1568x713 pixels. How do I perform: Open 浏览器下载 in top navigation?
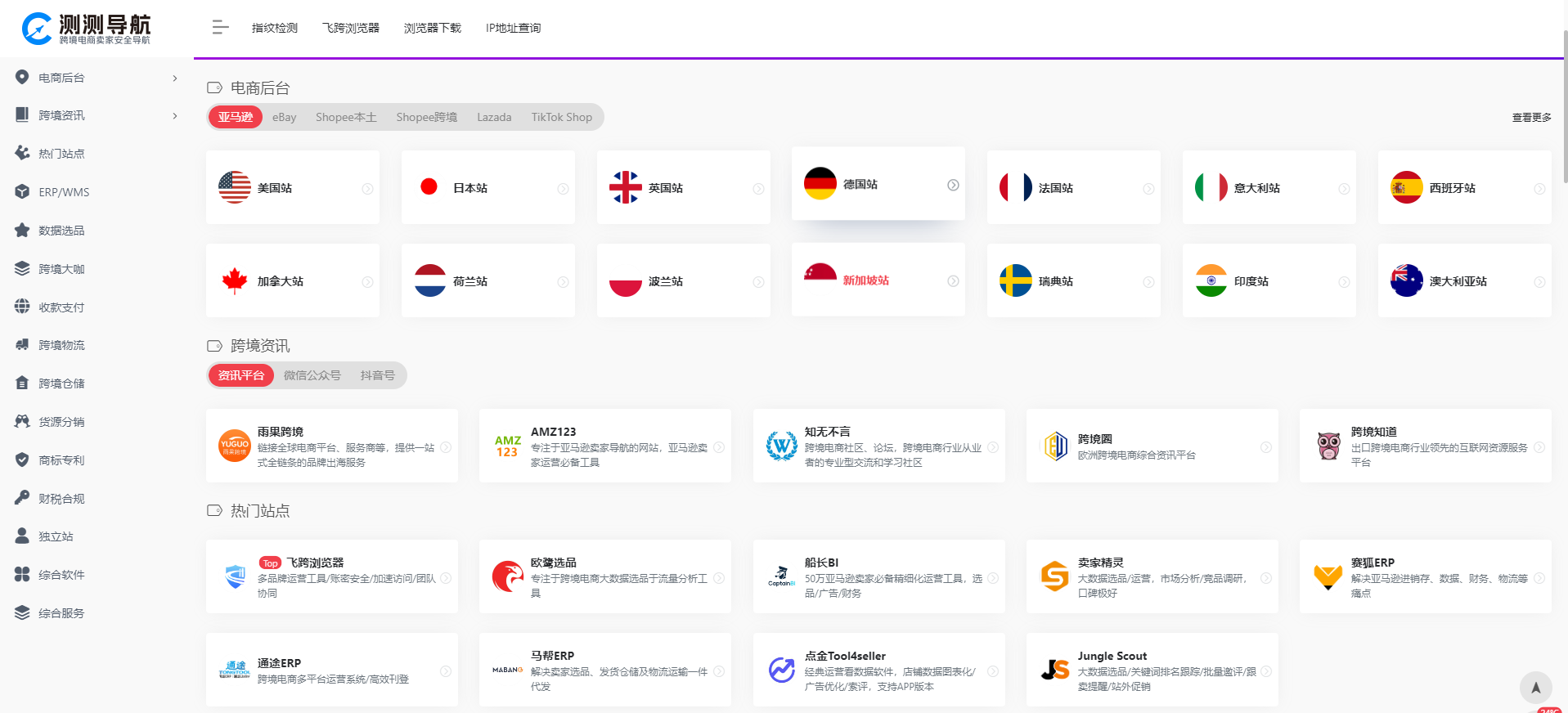433,28
